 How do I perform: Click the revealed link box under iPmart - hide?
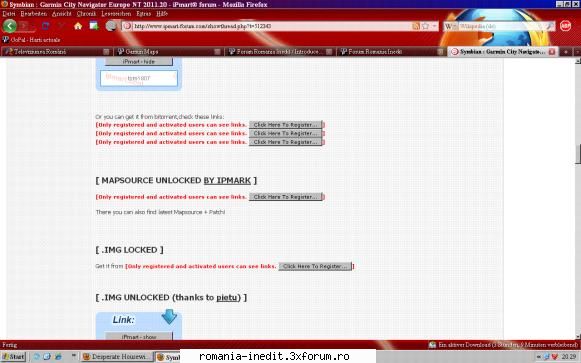[139, 78]
